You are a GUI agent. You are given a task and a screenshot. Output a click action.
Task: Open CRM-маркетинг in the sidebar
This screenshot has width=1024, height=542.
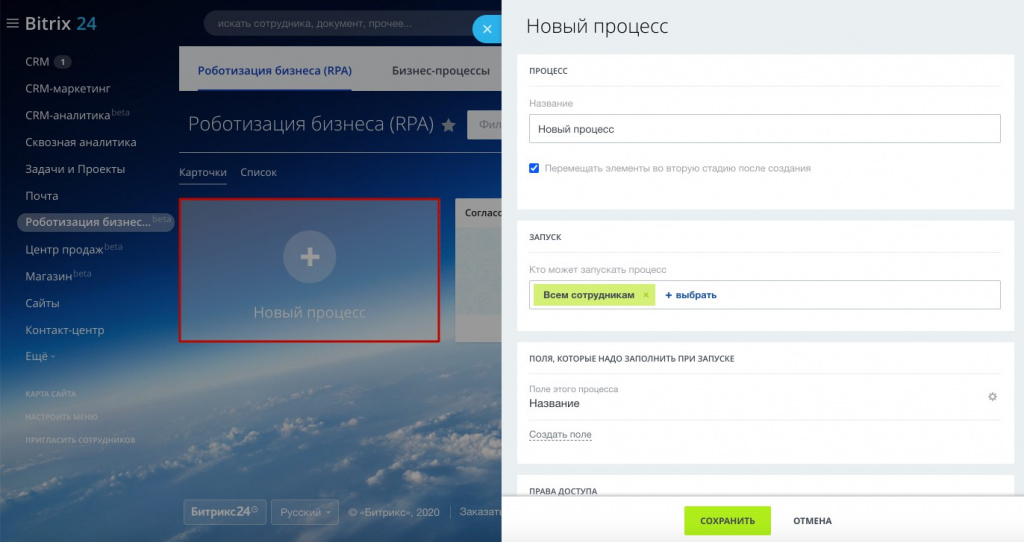pyautogui.click(x=67, y=88)
